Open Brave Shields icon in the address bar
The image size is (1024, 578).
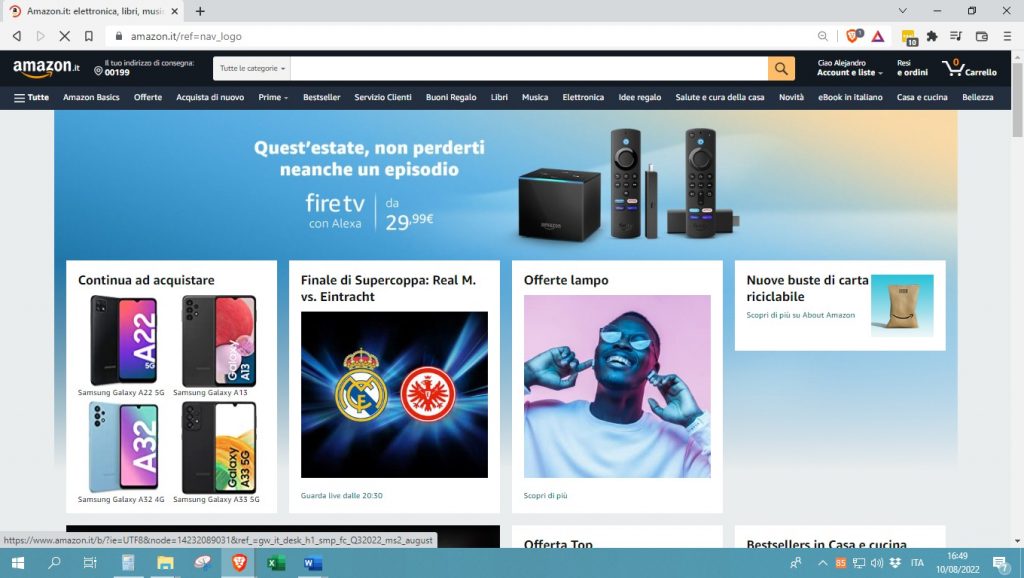pos(853,36)
